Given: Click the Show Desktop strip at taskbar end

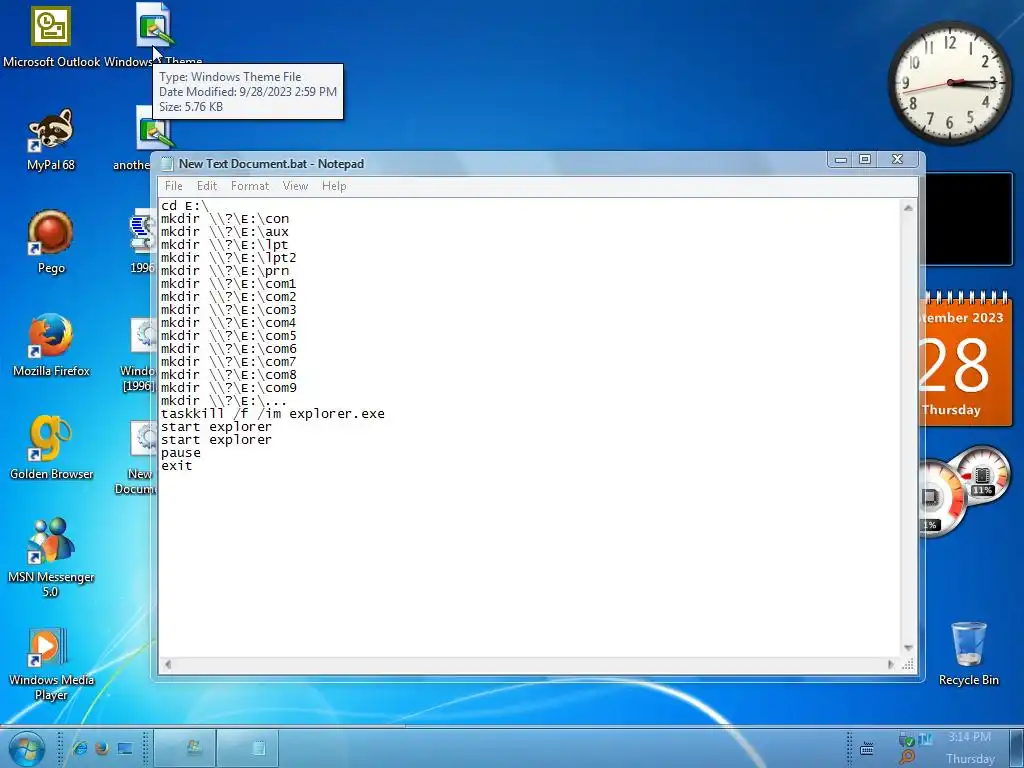Looking at the screenshot, I should (x=1016, y=748).
